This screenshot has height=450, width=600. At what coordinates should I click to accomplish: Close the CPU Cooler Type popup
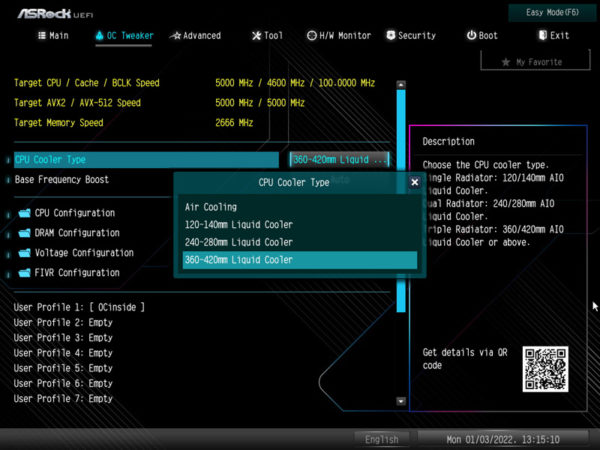tap(414, 183)
